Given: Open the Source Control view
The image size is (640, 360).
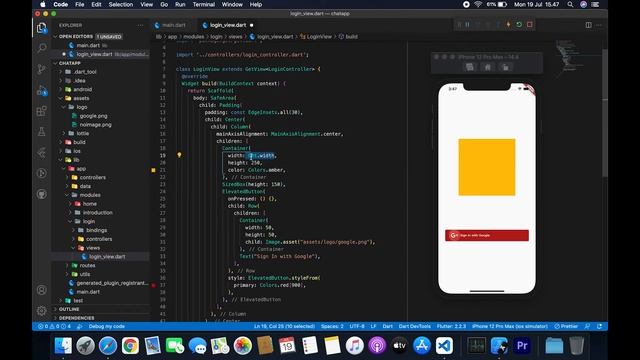Looking at the screenshot, I should pos(42,69).
